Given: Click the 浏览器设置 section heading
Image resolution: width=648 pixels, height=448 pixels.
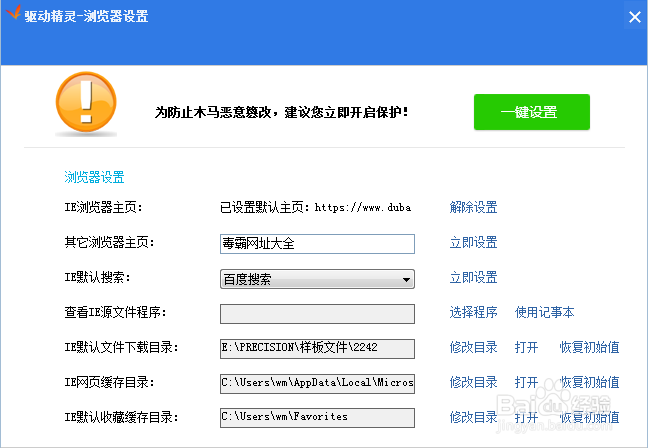Looking at the screenshot, I should [94, 177].
